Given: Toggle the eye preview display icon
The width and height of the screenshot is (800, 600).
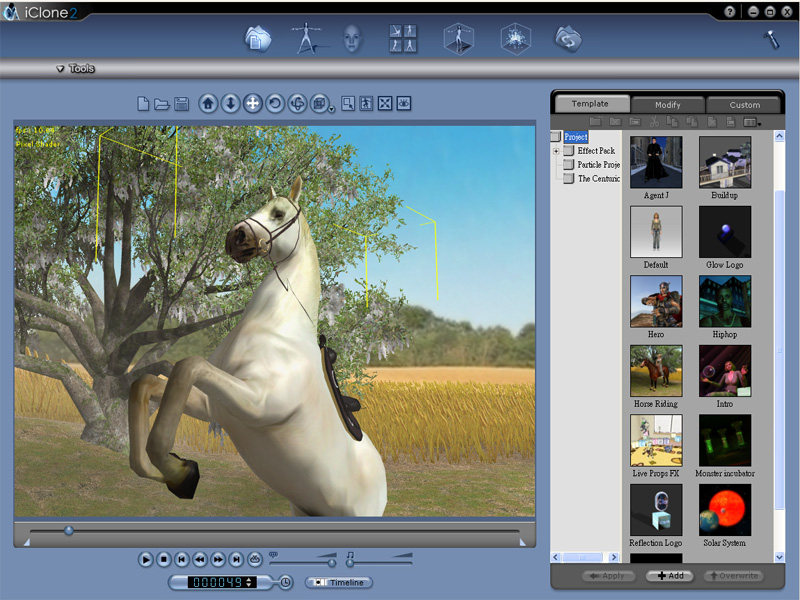Looking at the screenshot, I should [x=404, y=103].
